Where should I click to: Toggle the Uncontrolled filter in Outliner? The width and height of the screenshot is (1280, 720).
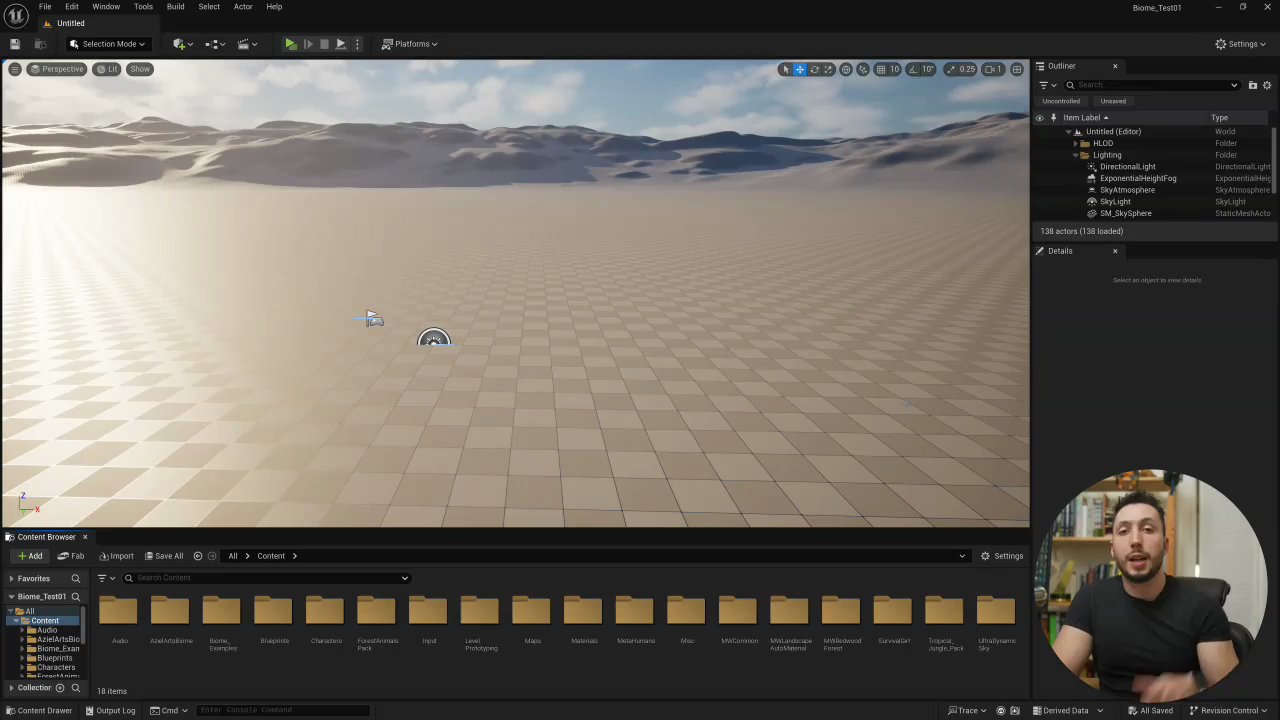pos(1061,101)
